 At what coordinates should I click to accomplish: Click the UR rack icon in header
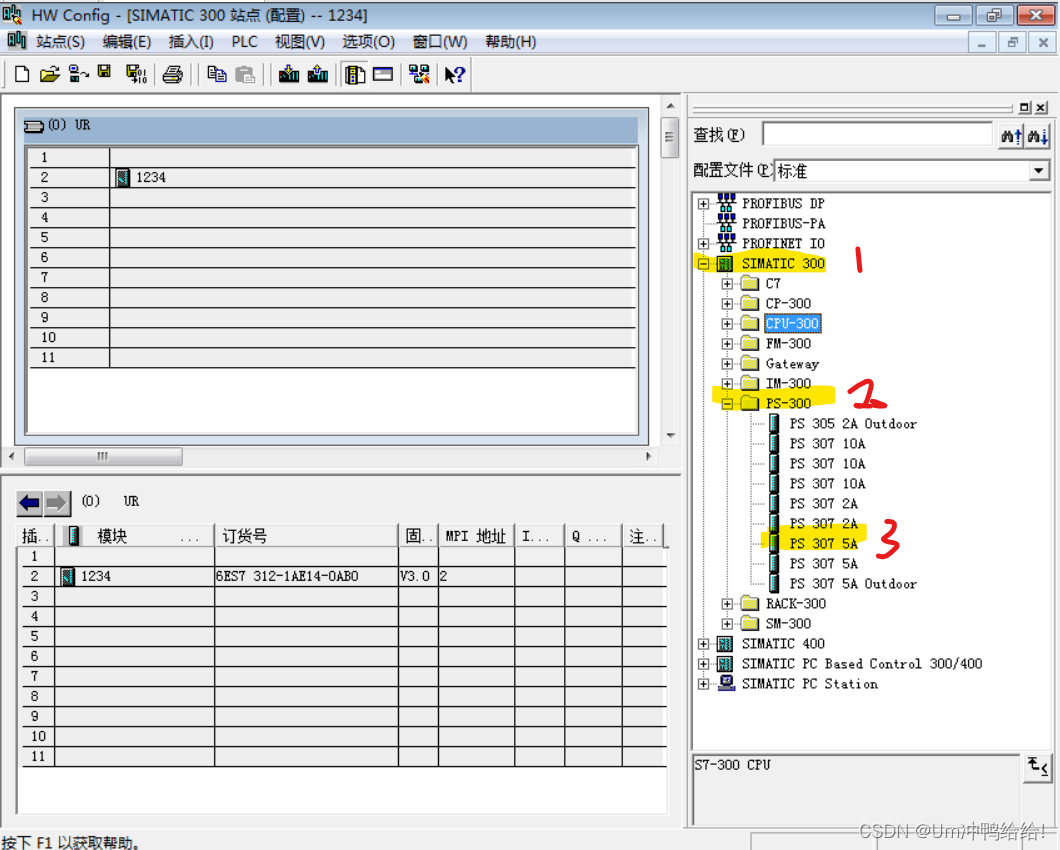point(34,126)
